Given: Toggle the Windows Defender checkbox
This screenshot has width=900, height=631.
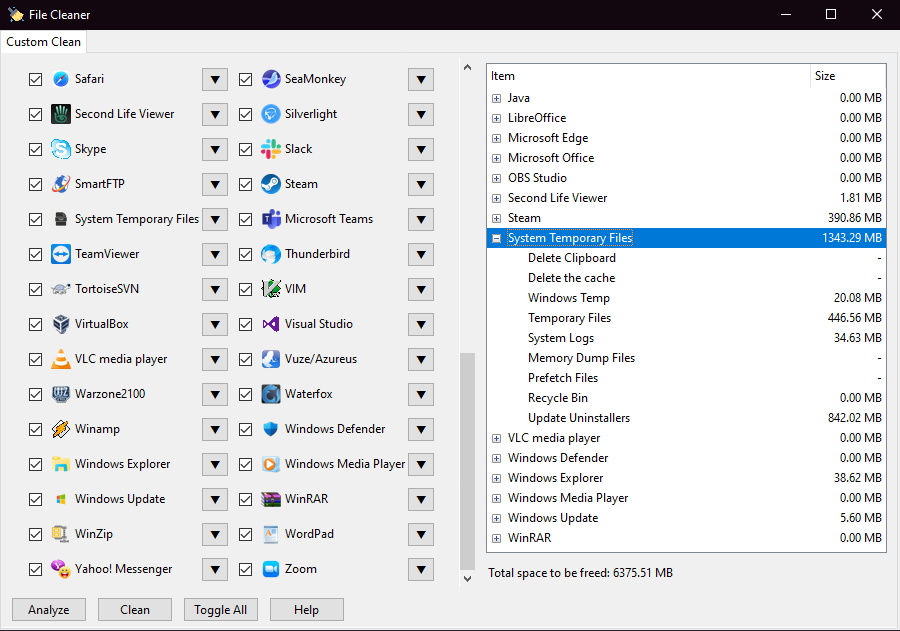Looking at the screenshot, I should [245, 429].
